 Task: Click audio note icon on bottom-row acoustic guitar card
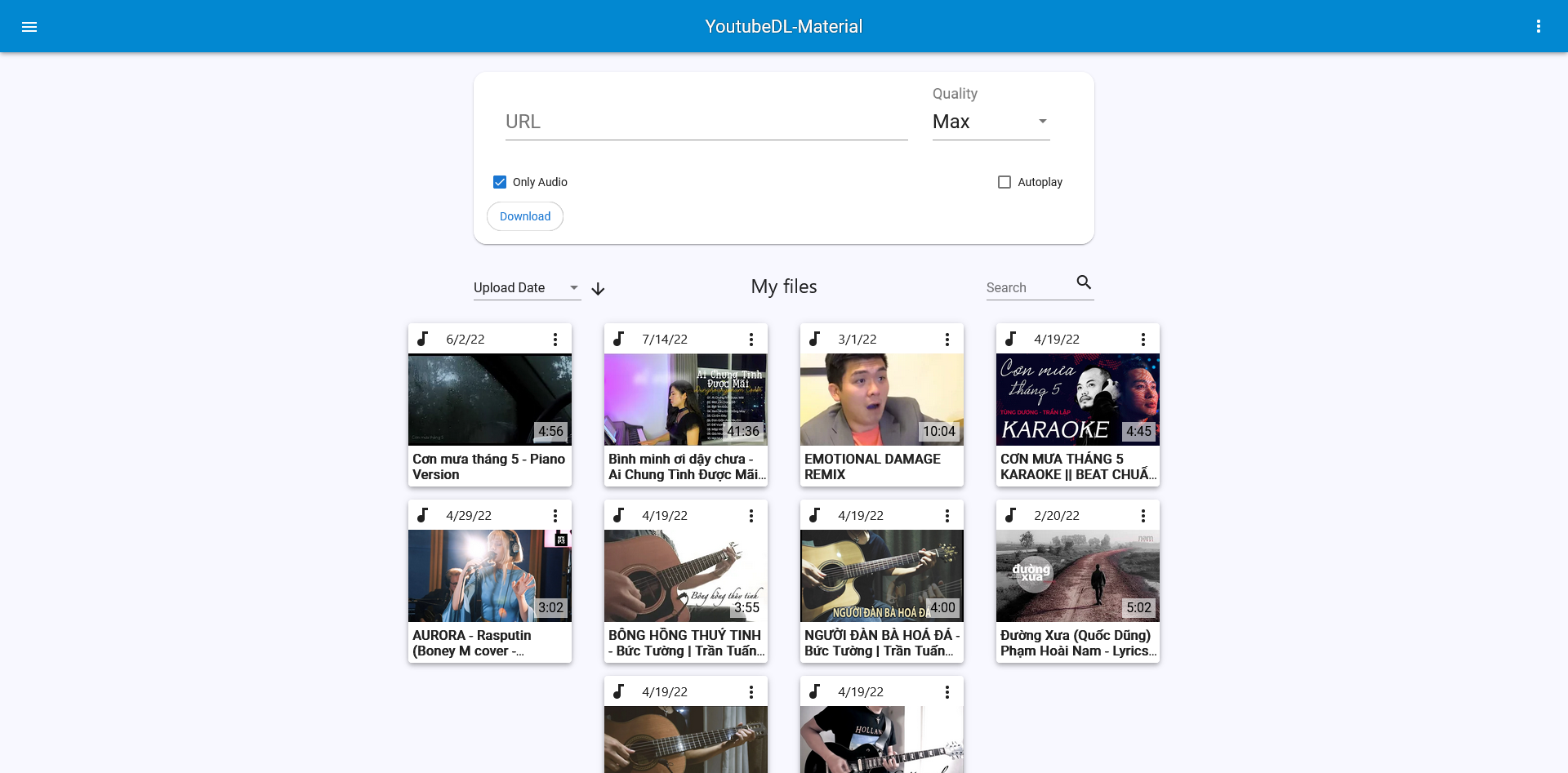619,691
